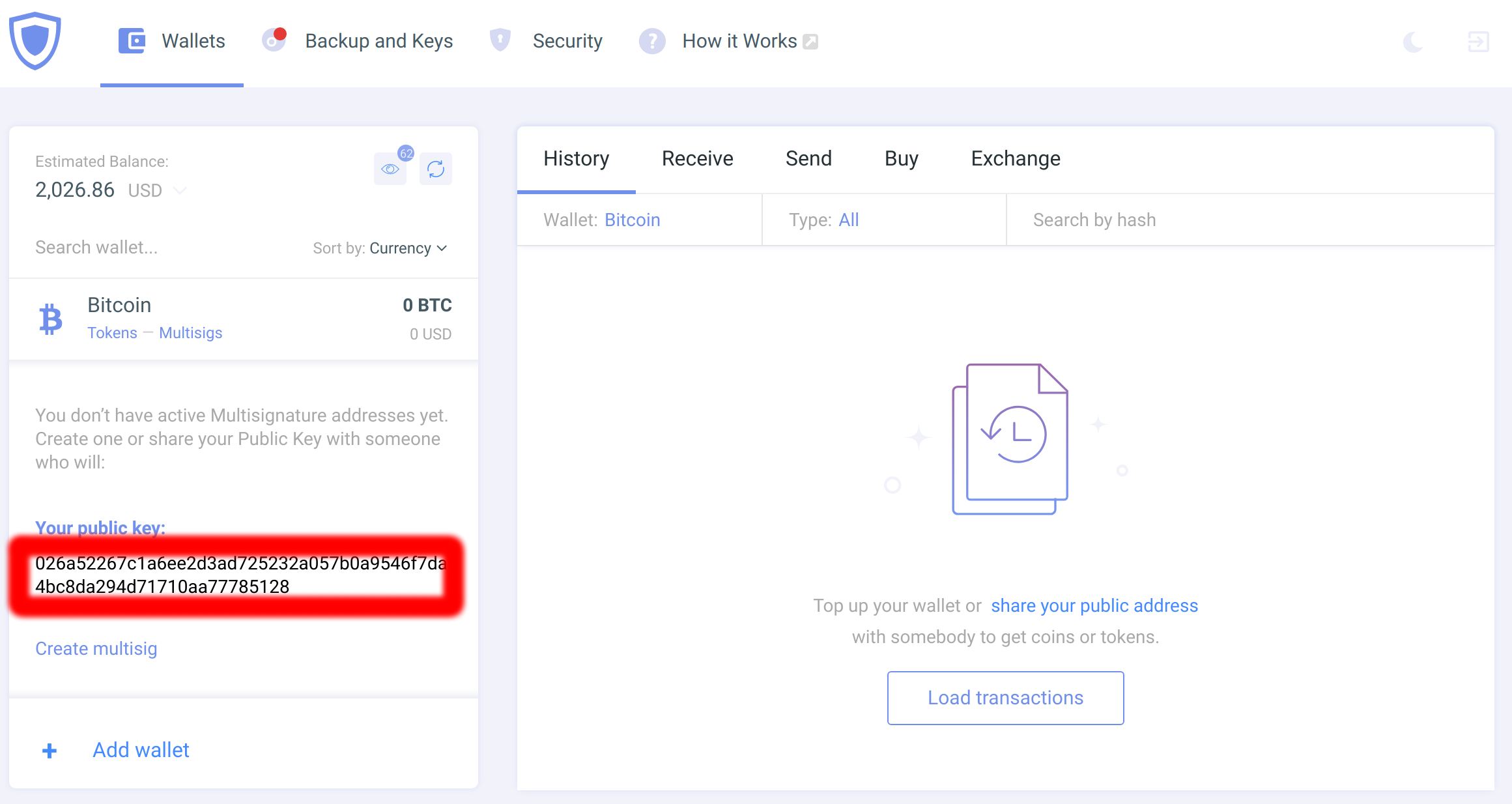1512x804 pixels.
Task: Click Add wallet button
Action: pos(141,750)
